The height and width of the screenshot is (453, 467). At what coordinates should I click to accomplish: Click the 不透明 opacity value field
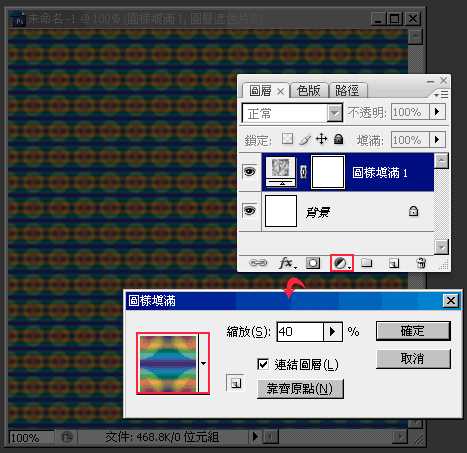411,112
